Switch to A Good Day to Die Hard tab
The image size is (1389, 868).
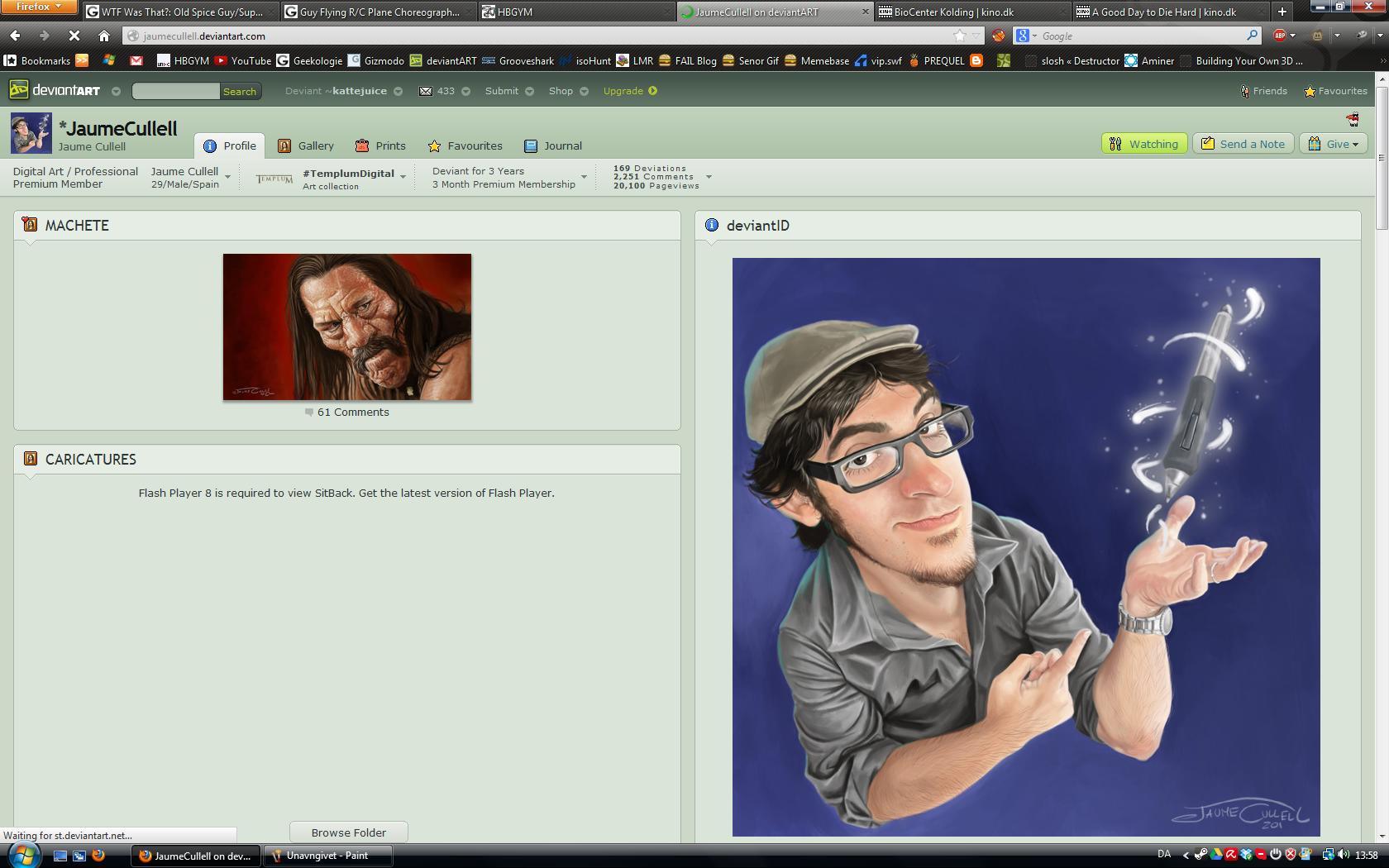pyautogui.click(x=1170, y=12)
